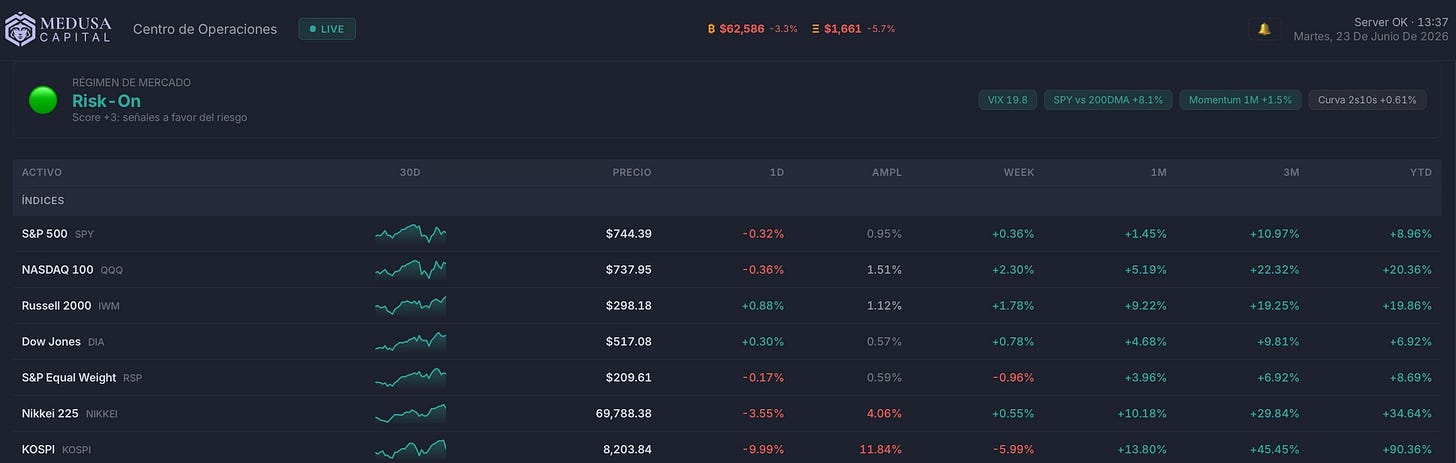The image size is (1456, 463).
Task: Open the Nikkei 225 row
Action: pos(727,413)
